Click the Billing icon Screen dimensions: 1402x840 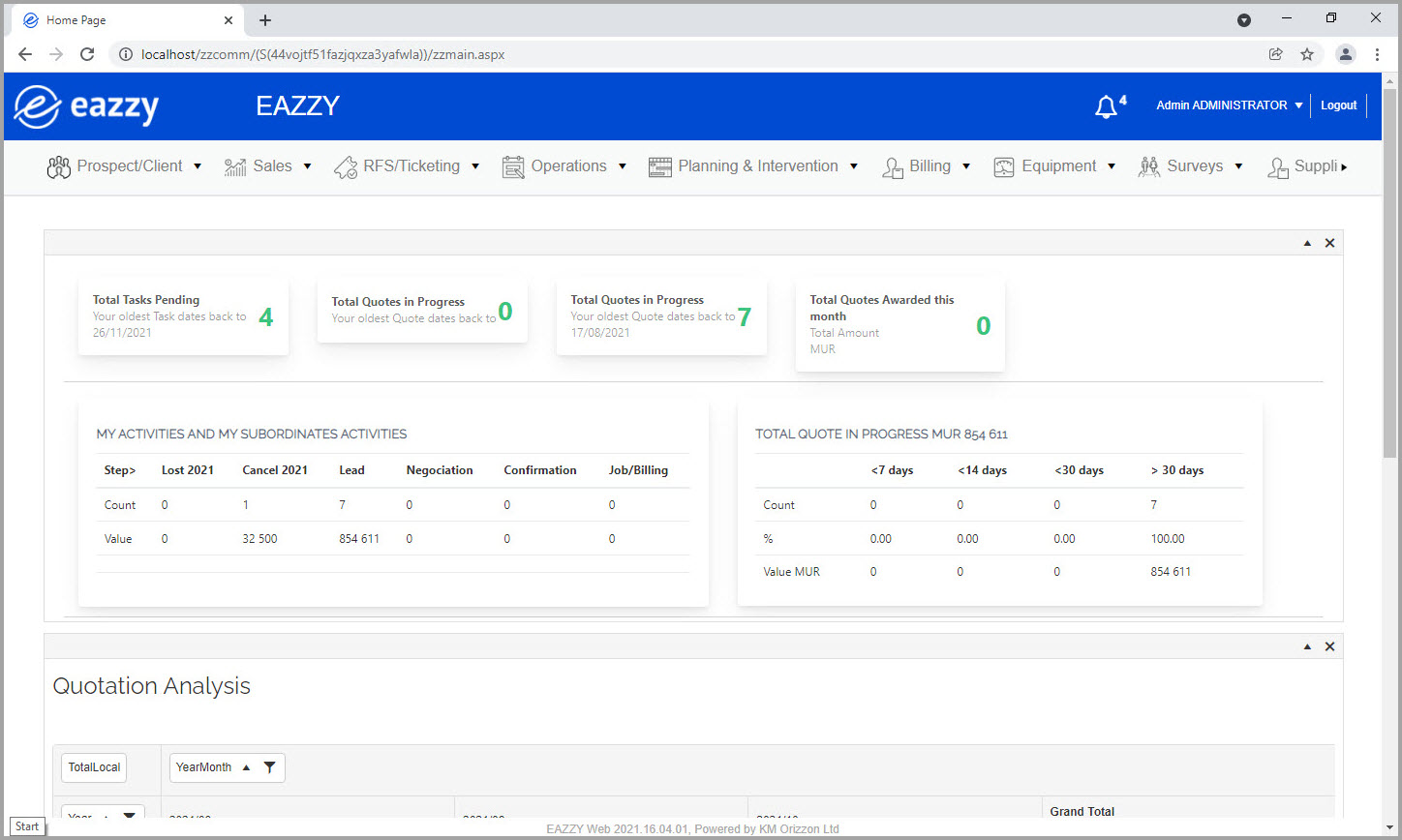pos(893,167)
